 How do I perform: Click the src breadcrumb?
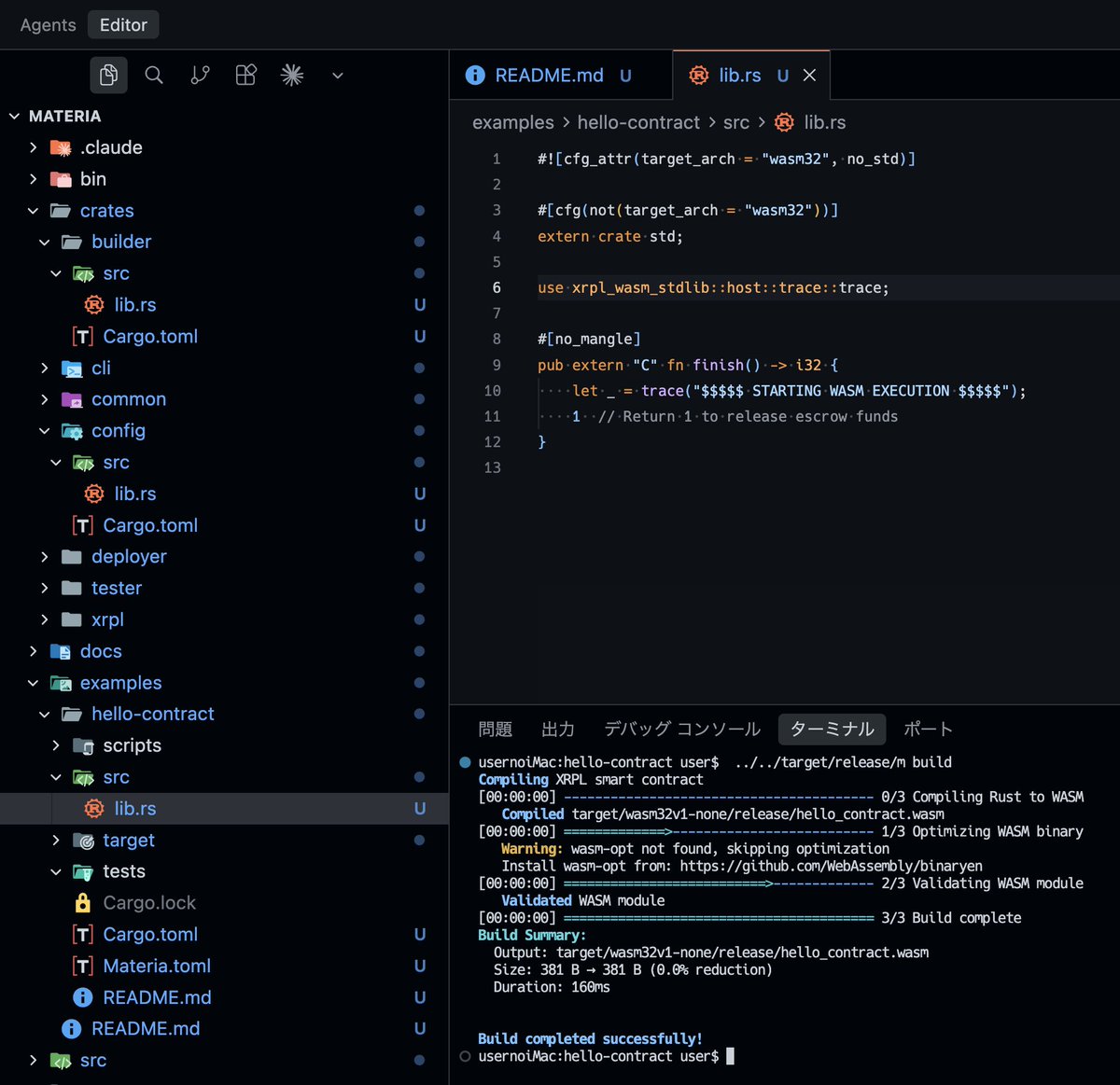tap(736, 122)
